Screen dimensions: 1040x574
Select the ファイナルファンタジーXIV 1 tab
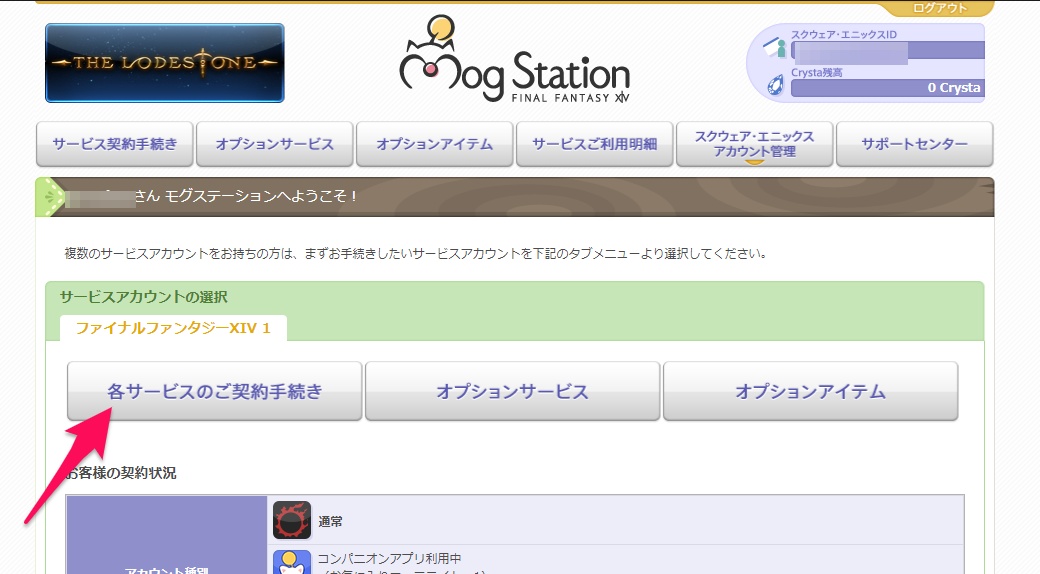click(x=173, y=328)
